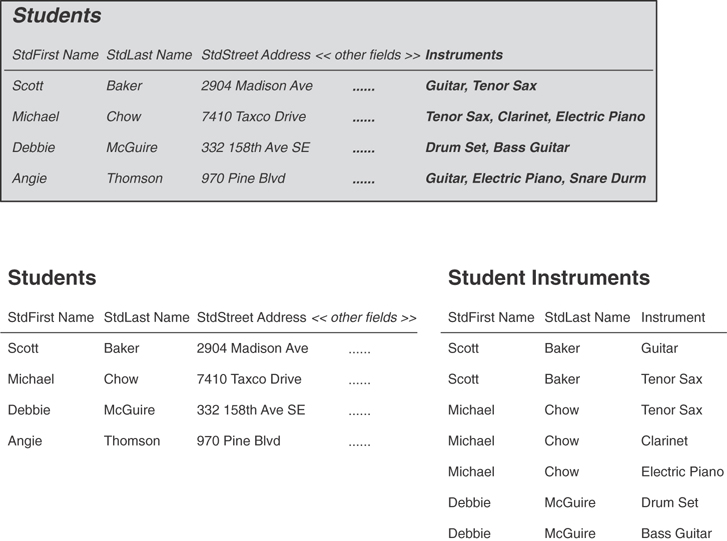Viewport: 727px width, 541px height.
Task: Click '332 158th Ave SE' in gray table
Action: [255, 148]
